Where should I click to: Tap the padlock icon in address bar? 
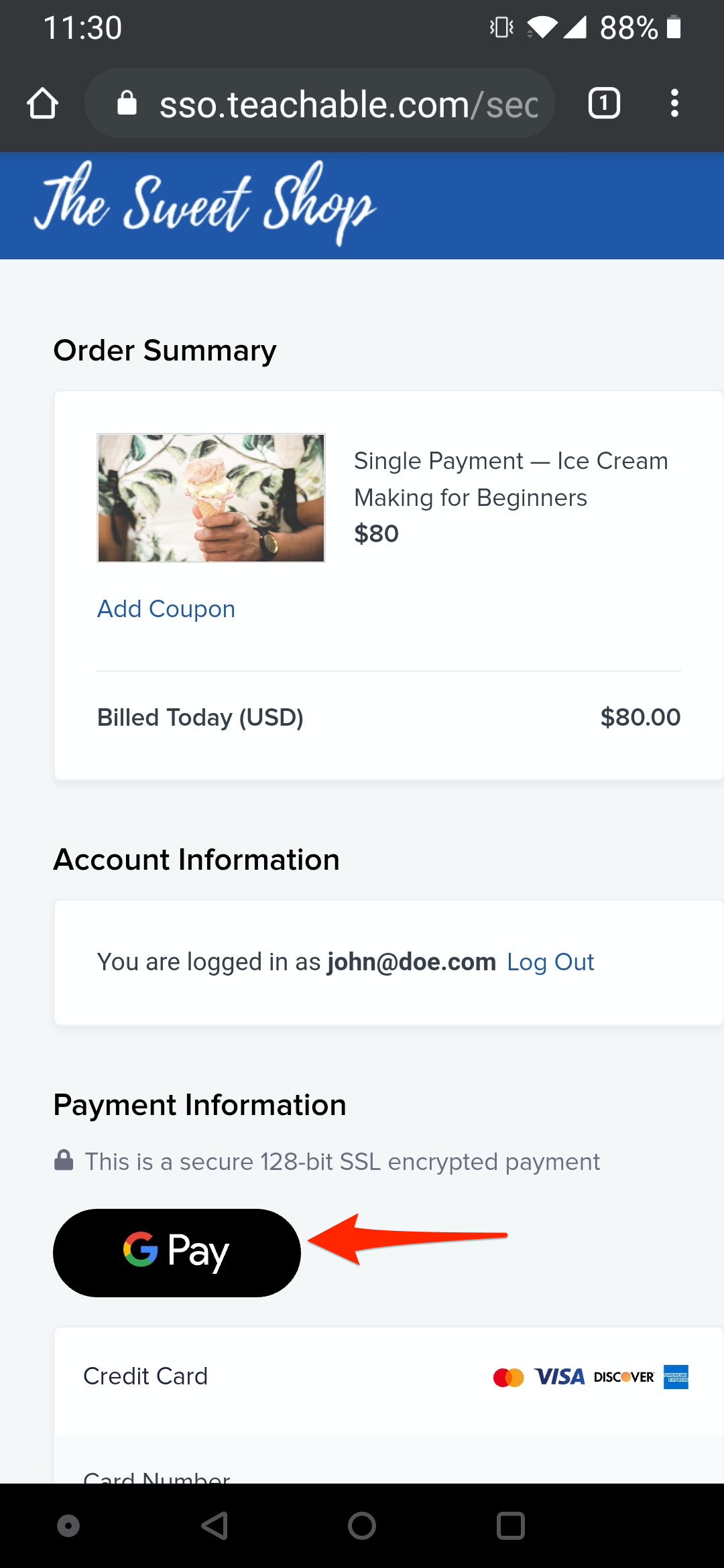point(127,103)
